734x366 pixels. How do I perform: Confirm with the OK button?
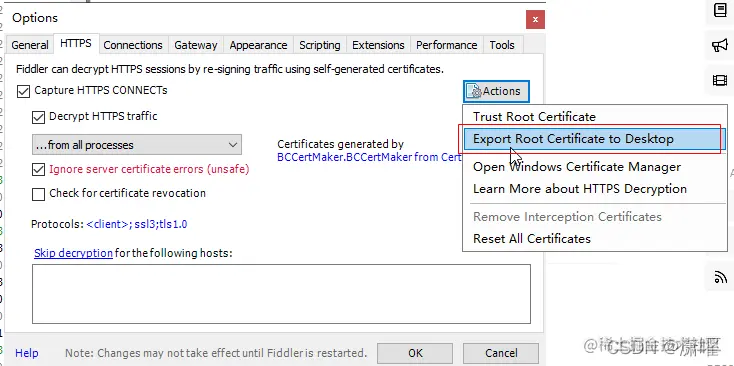click(415, 353)
